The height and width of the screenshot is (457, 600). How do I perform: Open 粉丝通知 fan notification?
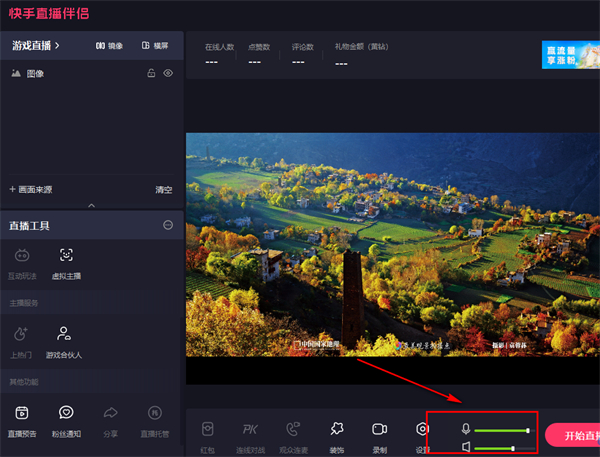pyautogui.click(x=66, y=413)
